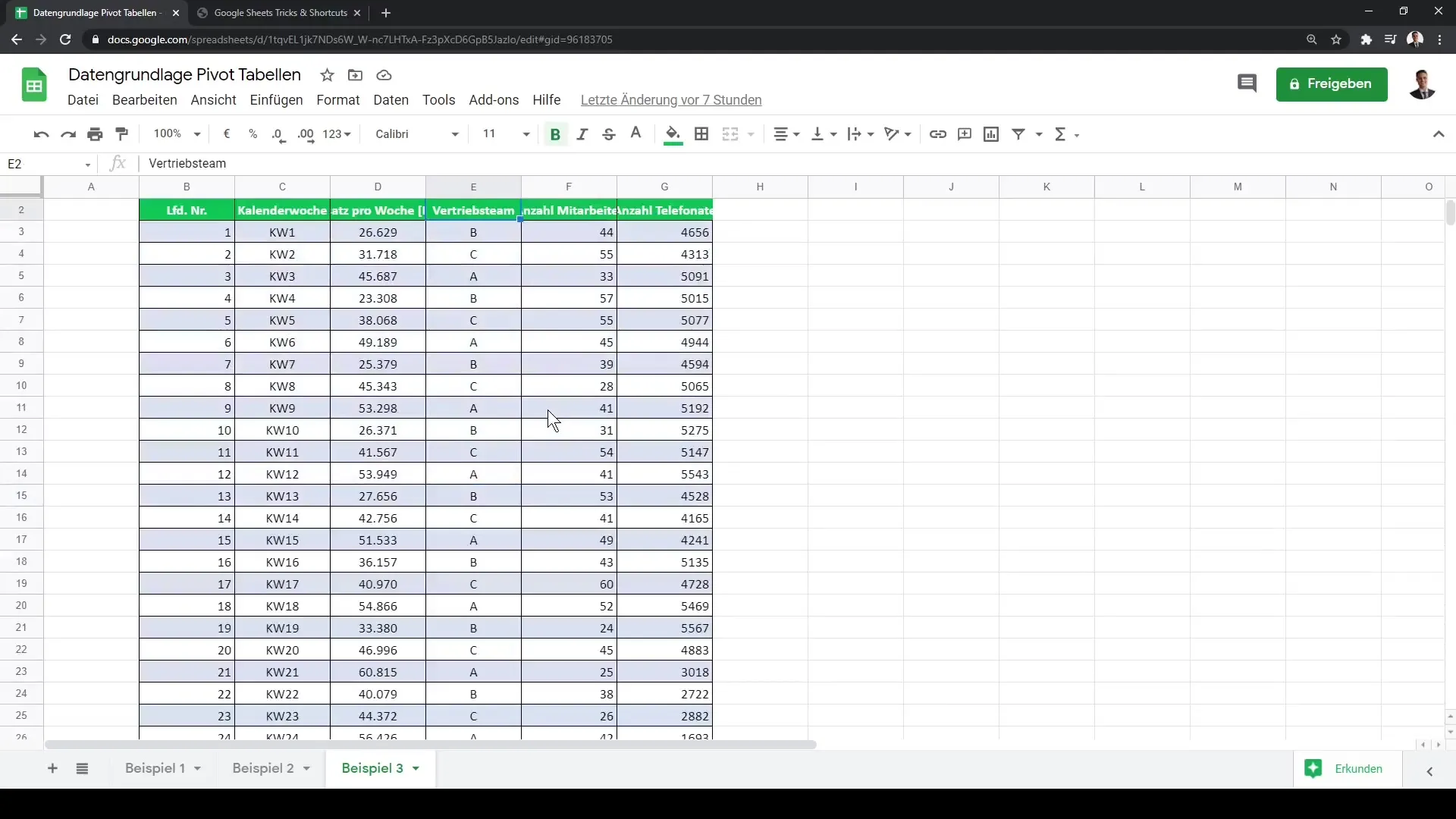Image resolution: width=1456 pixels, height=819 pixels.
Task: Click the merge cells icon
Action: coord(730,134)
